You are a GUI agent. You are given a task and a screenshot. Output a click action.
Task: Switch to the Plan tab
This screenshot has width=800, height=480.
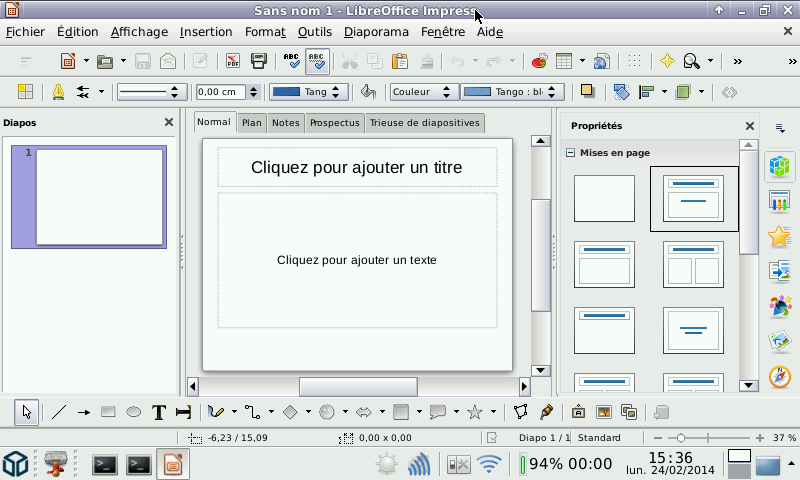click(252, 123)
